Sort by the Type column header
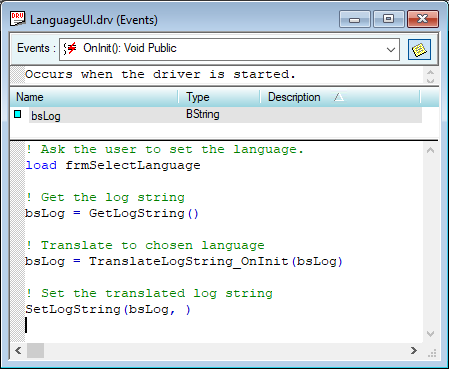 [219, 97]
